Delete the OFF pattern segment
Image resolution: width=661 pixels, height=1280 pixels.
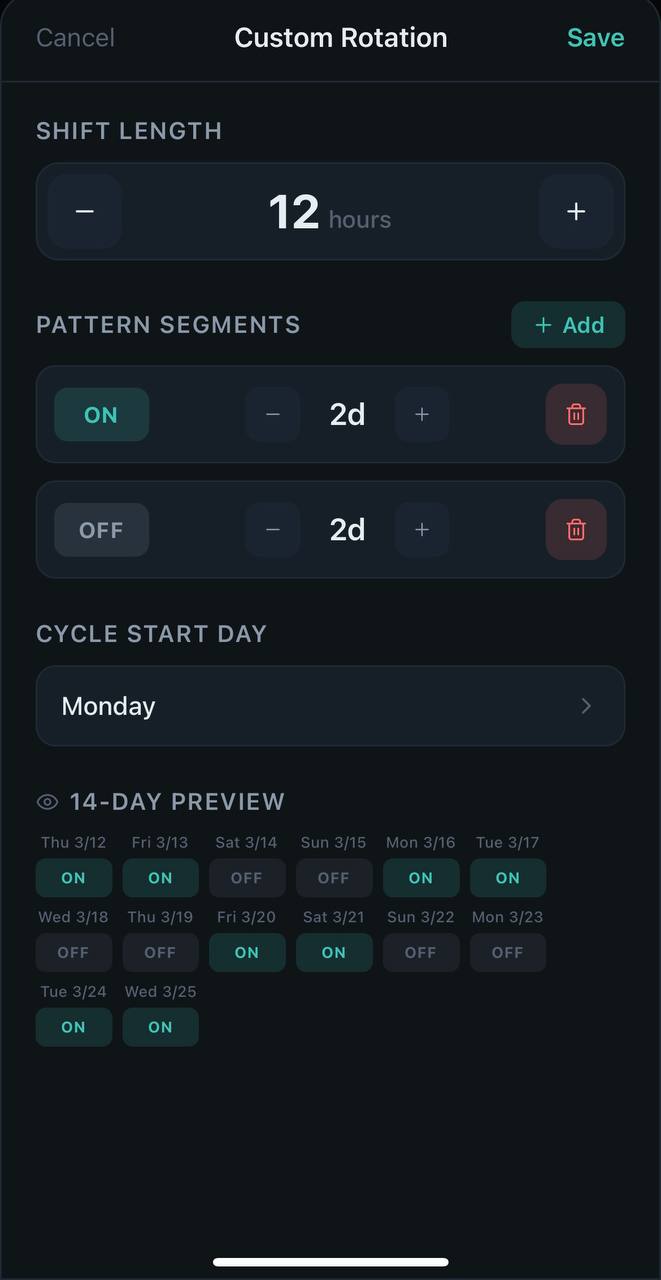coord(575,529)
